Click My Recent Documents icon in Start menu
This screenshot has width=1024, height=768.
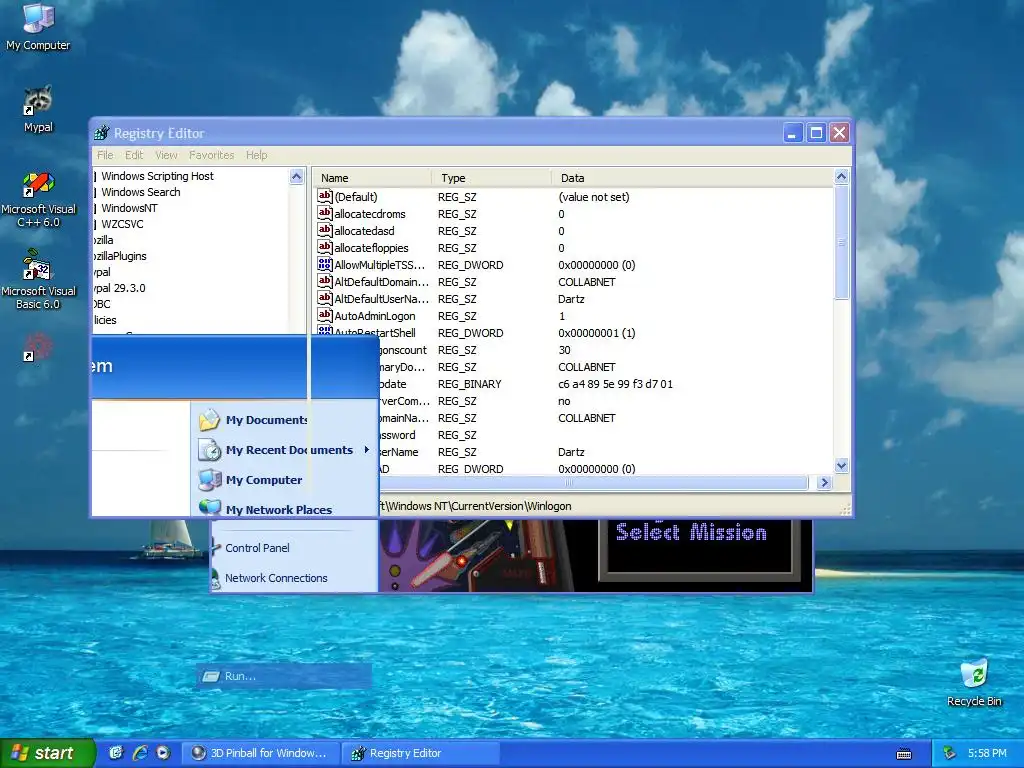pyautogui.click(x=210, y=449)
